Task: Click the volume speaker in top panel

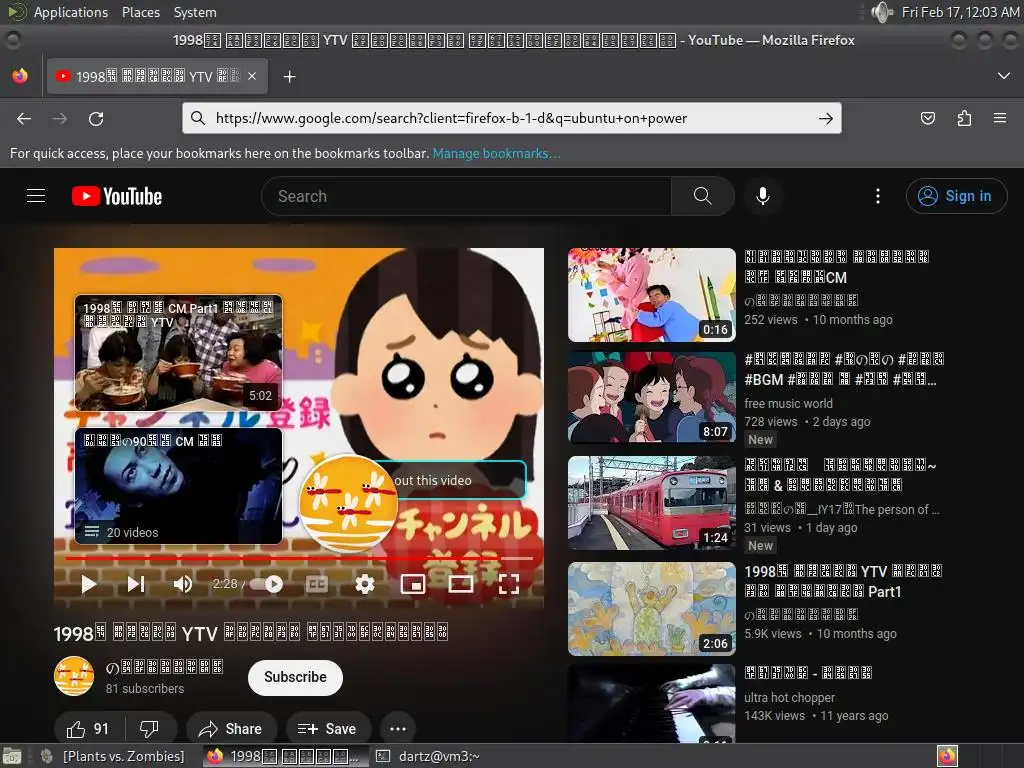Action: (x=882, y=12)
